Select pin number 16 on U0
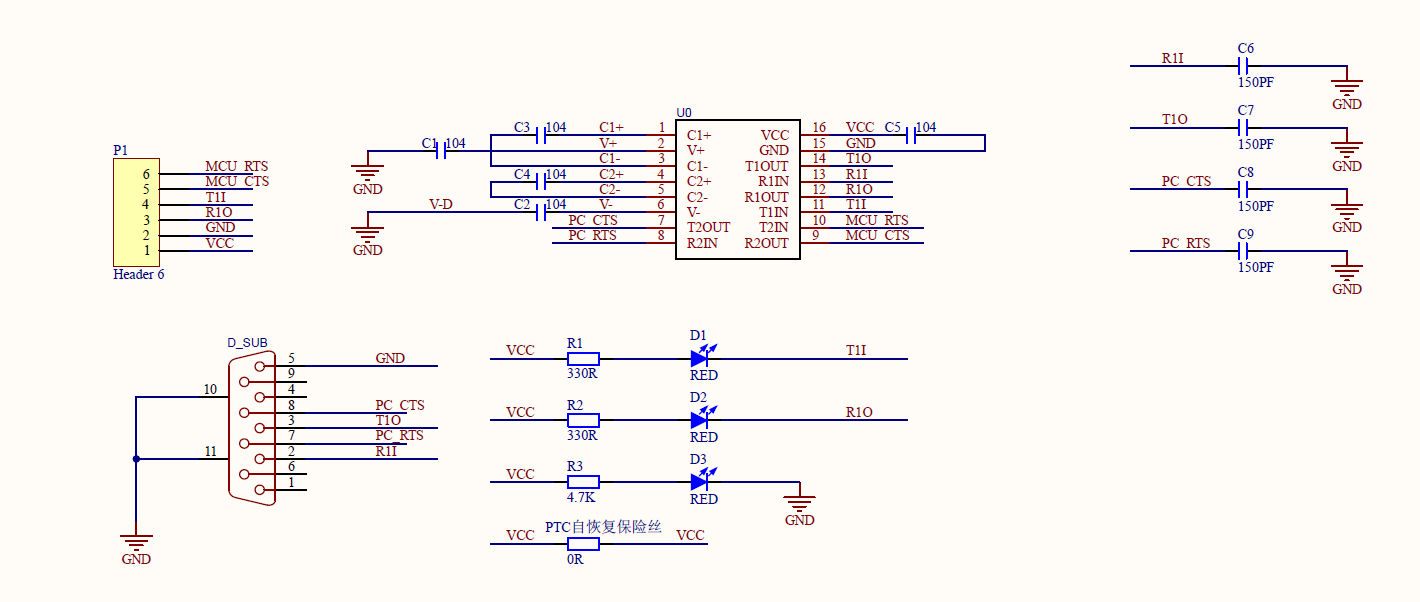 (819, 128)
